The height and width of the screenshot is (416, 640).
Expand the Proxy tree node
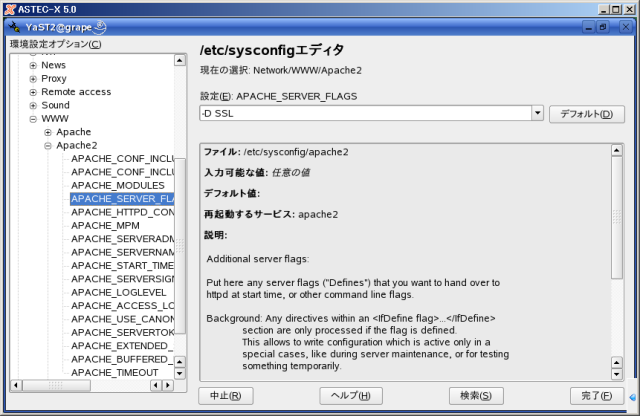(33, 78)
